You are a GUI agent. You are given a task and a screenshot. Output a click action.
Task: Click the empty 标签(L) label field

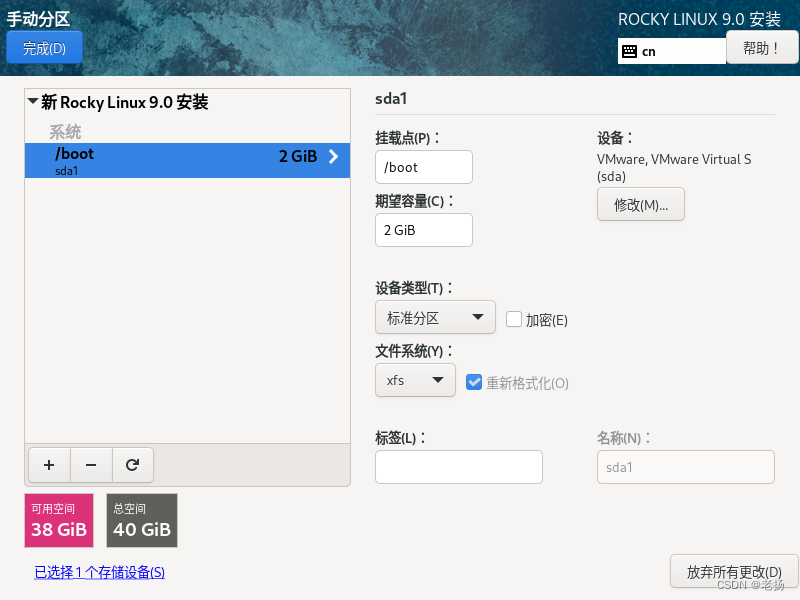coord(459,467)
